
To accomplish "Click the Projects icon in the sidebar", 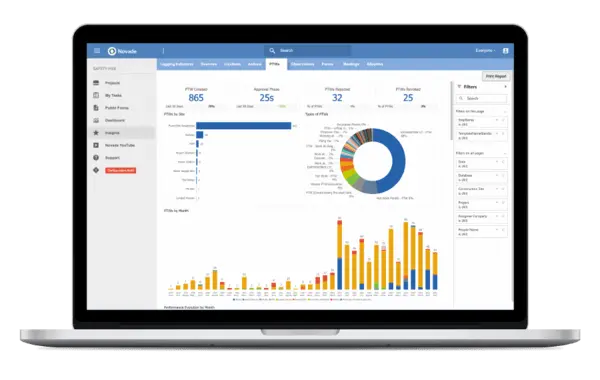I will (96, 83).
